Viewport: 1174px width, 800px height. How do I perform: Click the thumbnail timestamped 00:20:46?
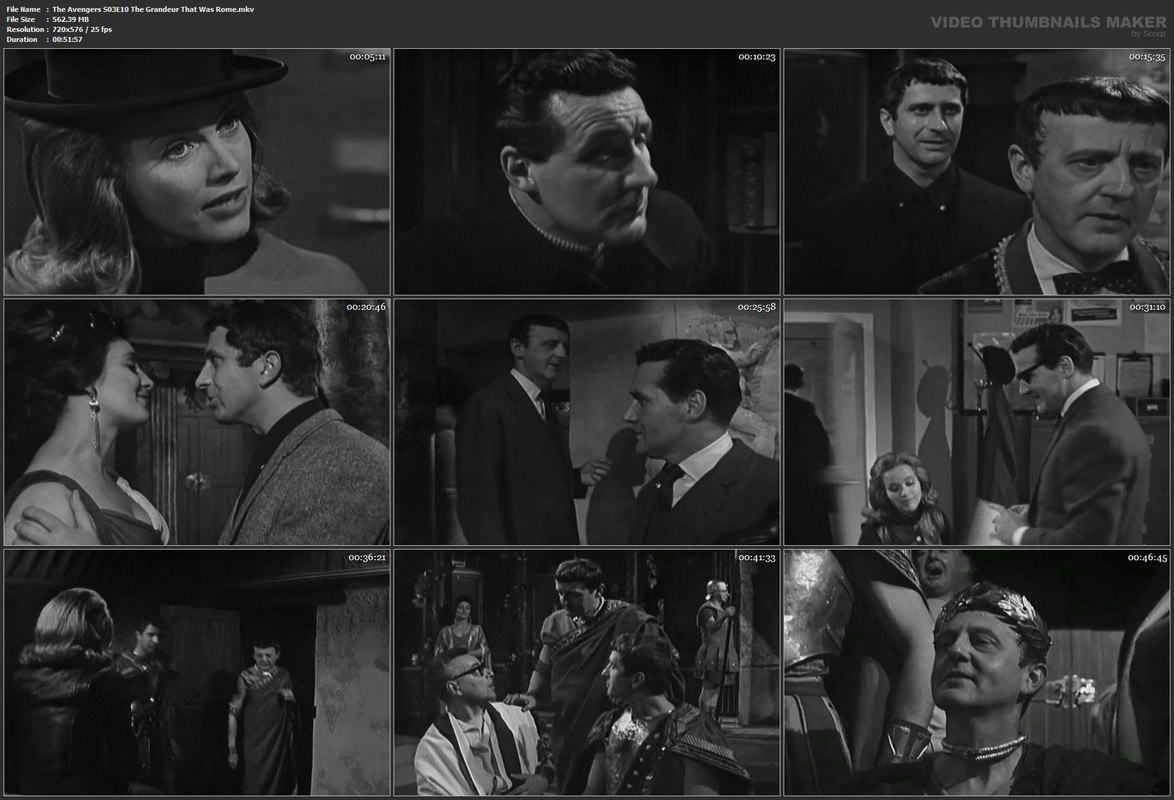click(x=197, y=422)
